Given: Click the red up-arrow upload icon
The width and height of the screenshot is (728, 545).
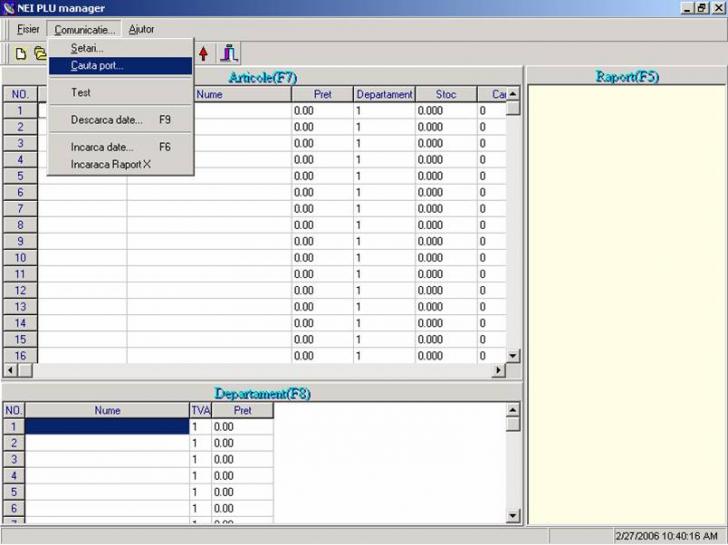Looking at the screenshot, I should tap(204, 54).
